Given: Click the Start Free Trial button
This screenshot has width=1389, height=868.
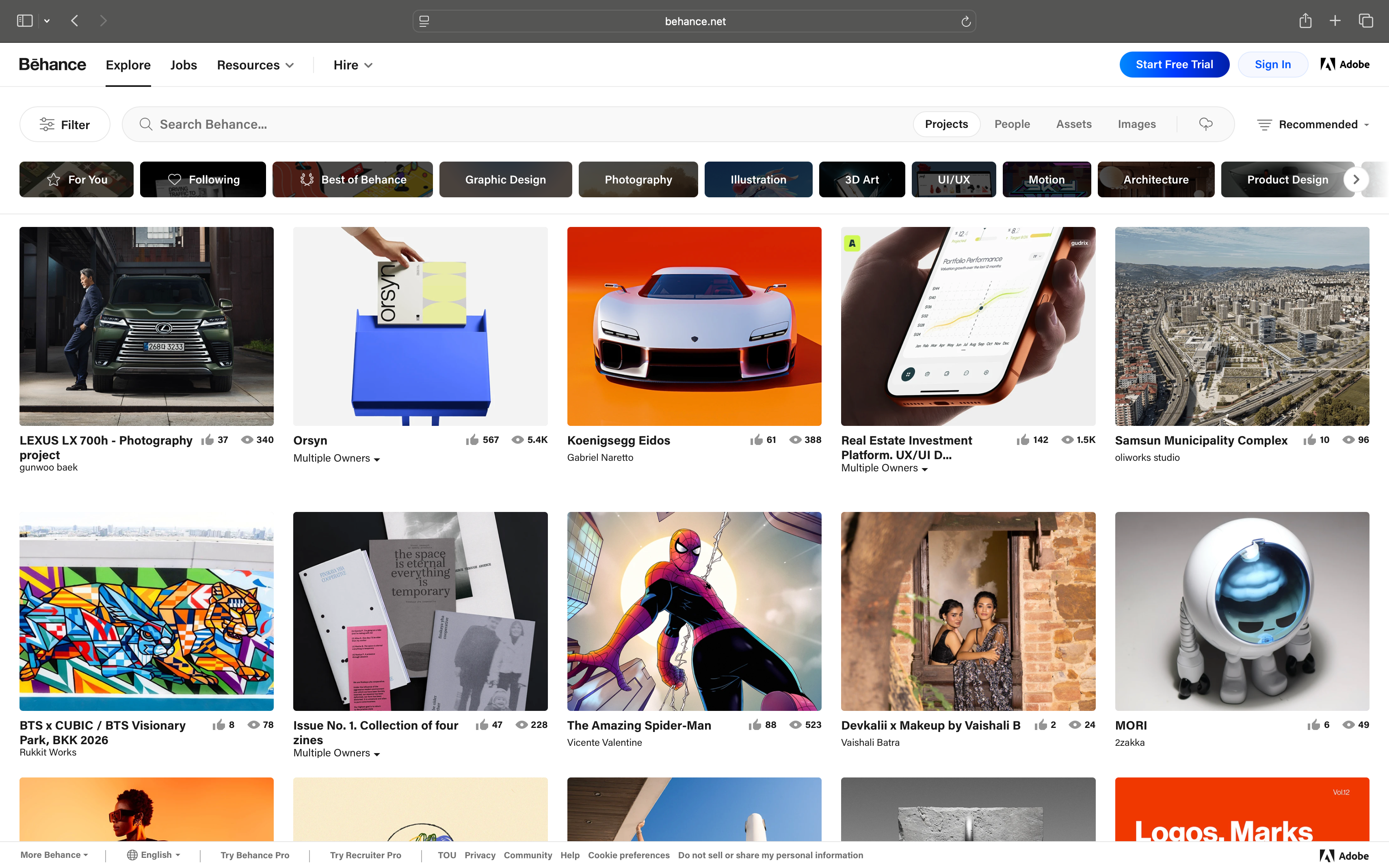Looking at the screenshot, I should [1174, 64].
